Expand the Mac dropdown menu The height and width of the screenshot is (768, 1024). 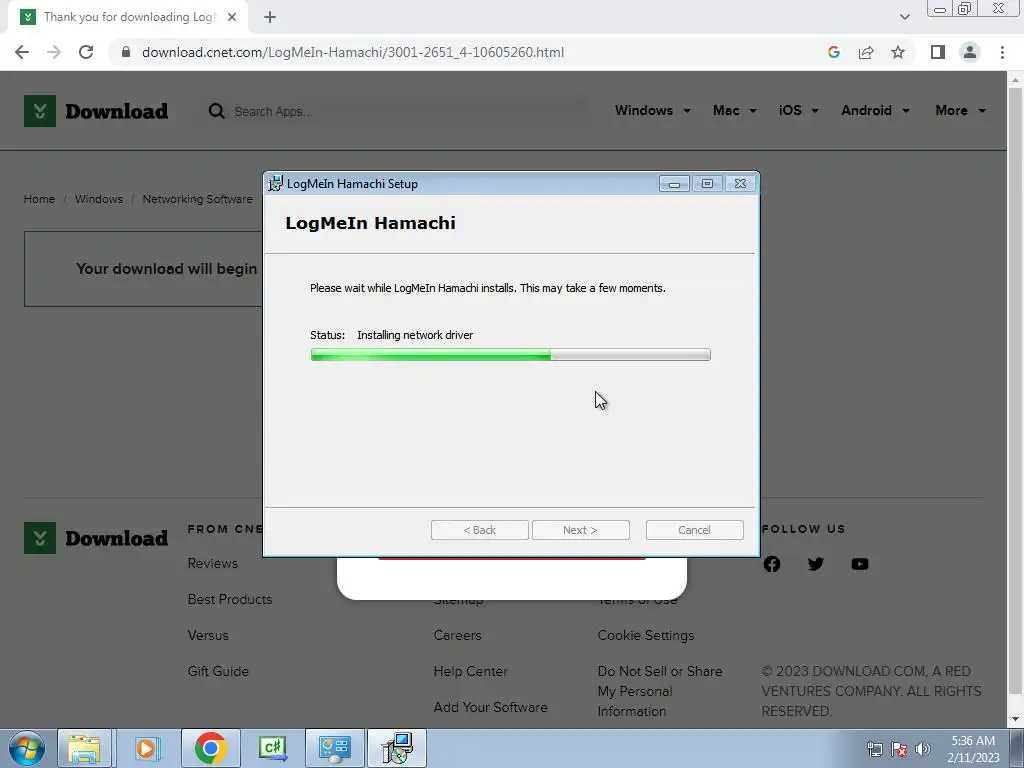735,110
